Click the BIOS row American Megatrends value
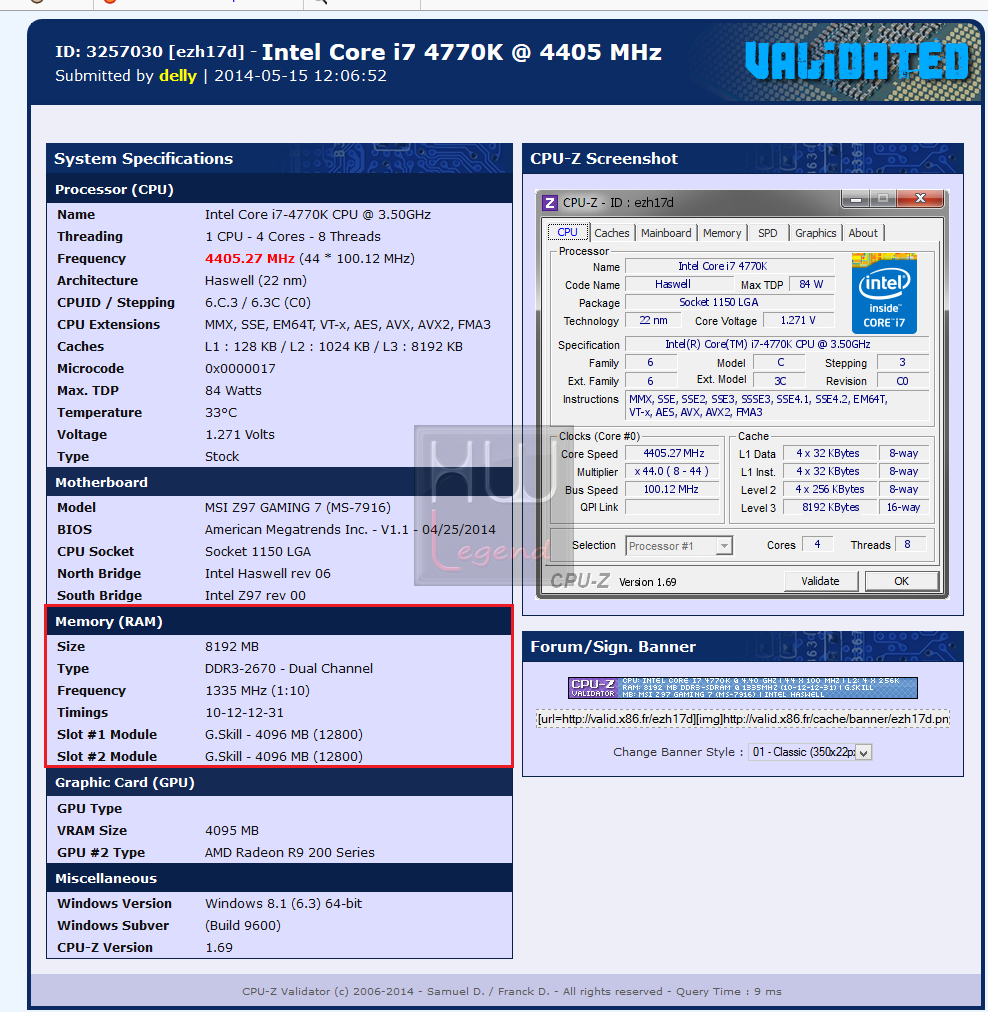Viewport: 988px width, 1012px height. (350, 529)
